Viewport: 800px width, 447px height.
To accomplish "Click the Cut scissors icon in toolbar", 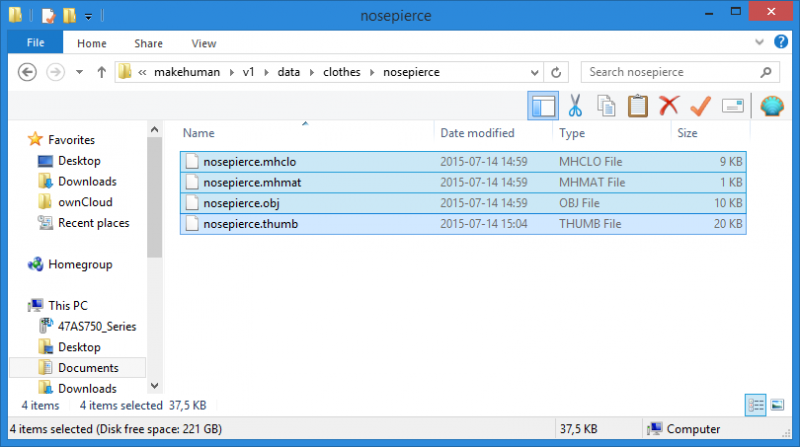I will point(575,106).
